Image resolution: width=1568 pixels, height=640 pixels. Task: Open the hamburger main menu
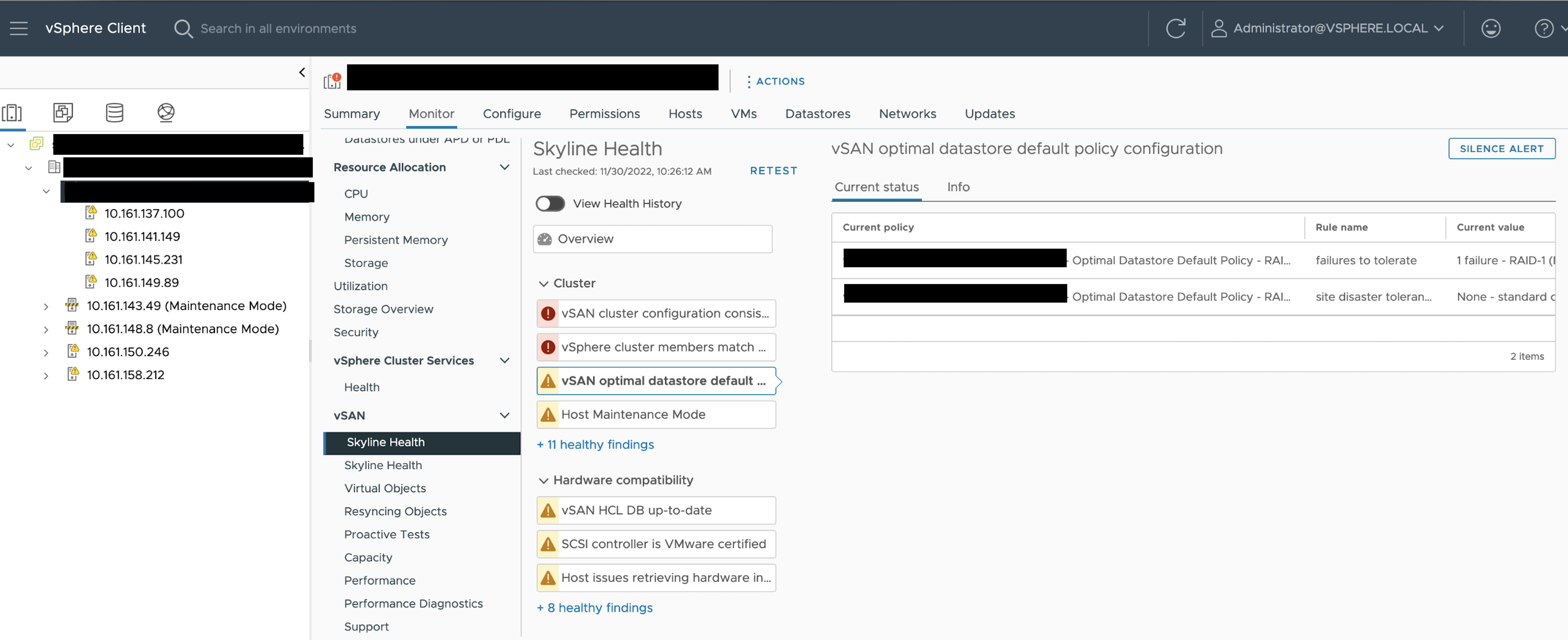point(19,28)
